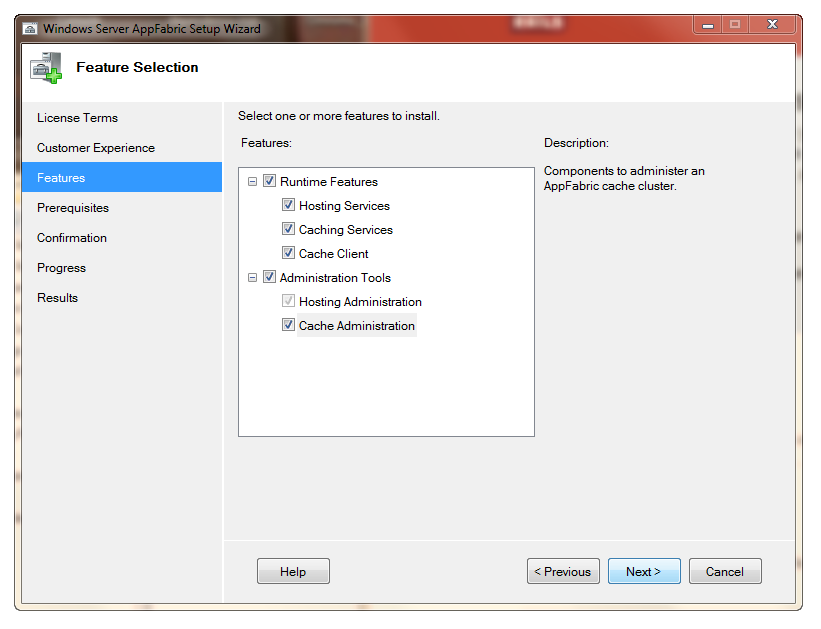Click the Feature Selection wizard icon
This screenshot has height=629, width=821.
click(x=45, y=67)
